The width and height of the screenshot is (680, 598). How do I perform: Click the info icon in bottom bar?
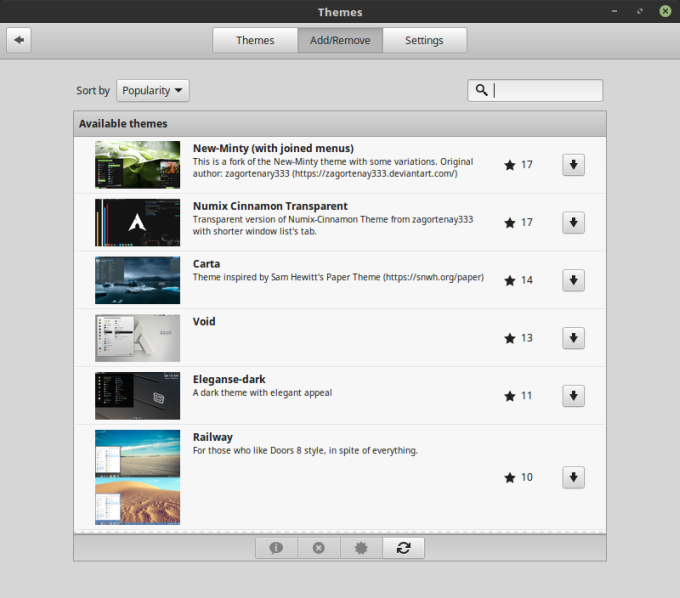click(276, 548)
